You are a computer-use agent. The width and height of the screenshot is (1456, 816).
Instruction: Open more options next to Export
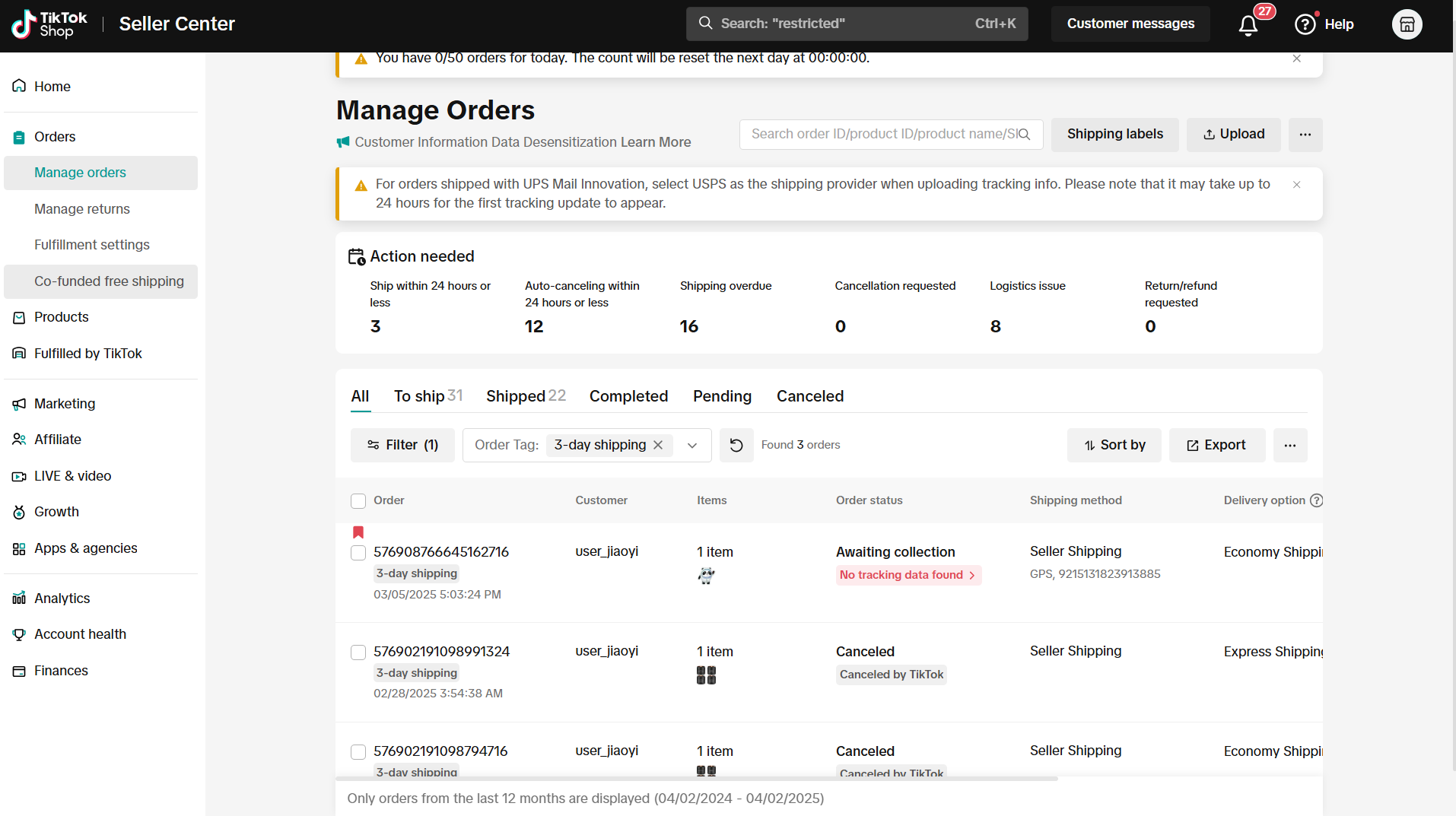click(1289, 445)
